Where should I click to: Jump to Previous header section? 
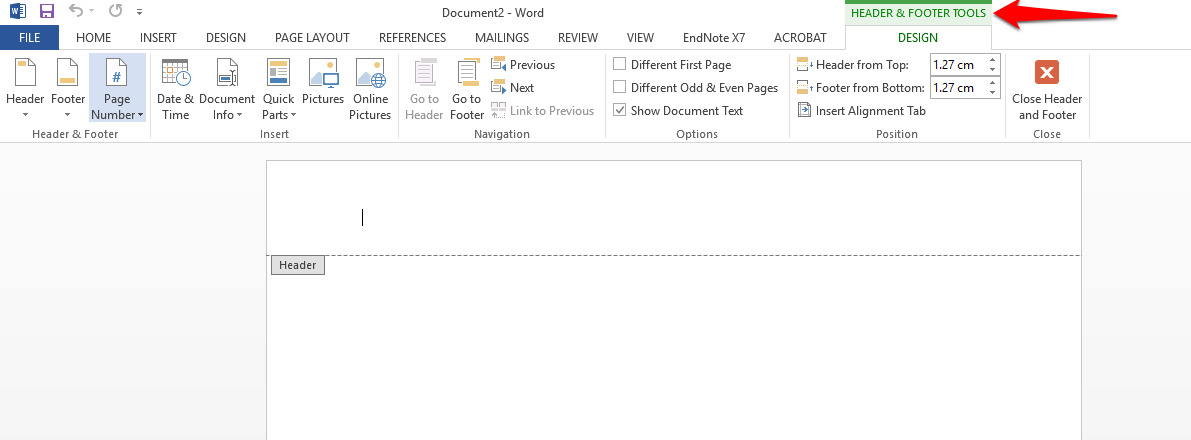pos(523,65)
